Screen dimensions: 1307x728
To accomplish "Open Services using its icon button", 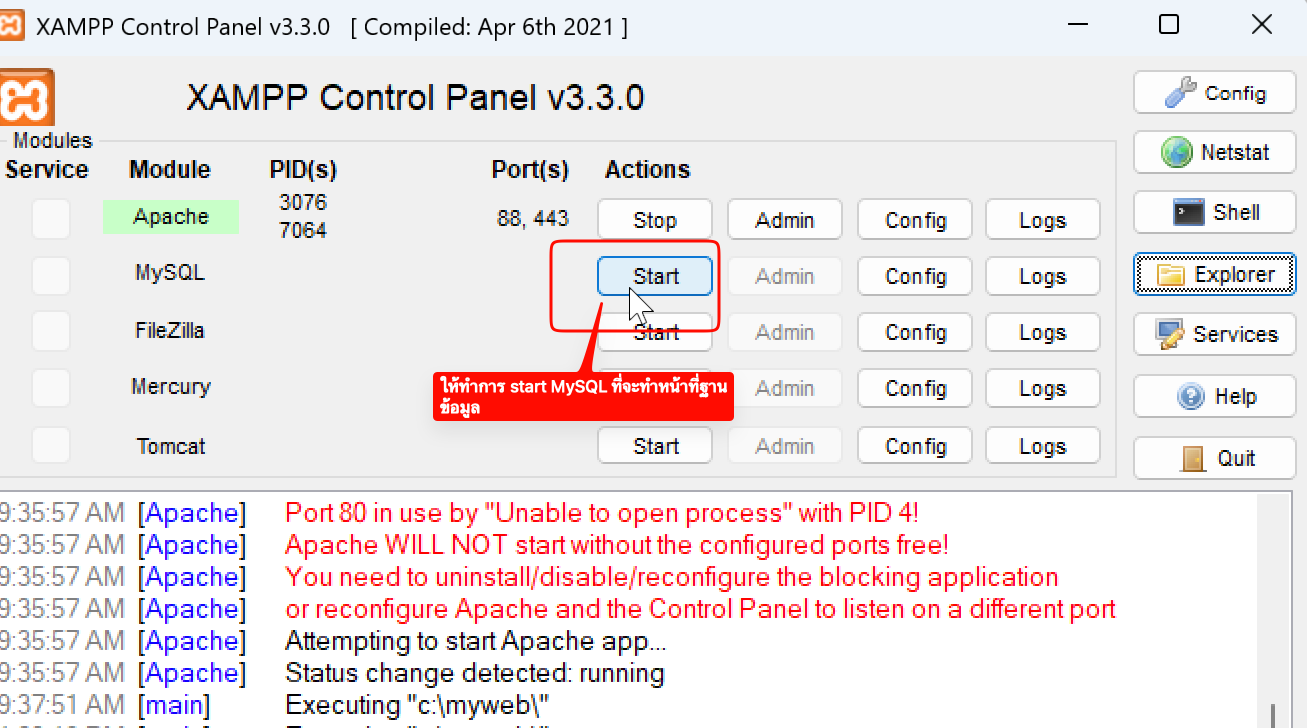I will point(1169,334).
